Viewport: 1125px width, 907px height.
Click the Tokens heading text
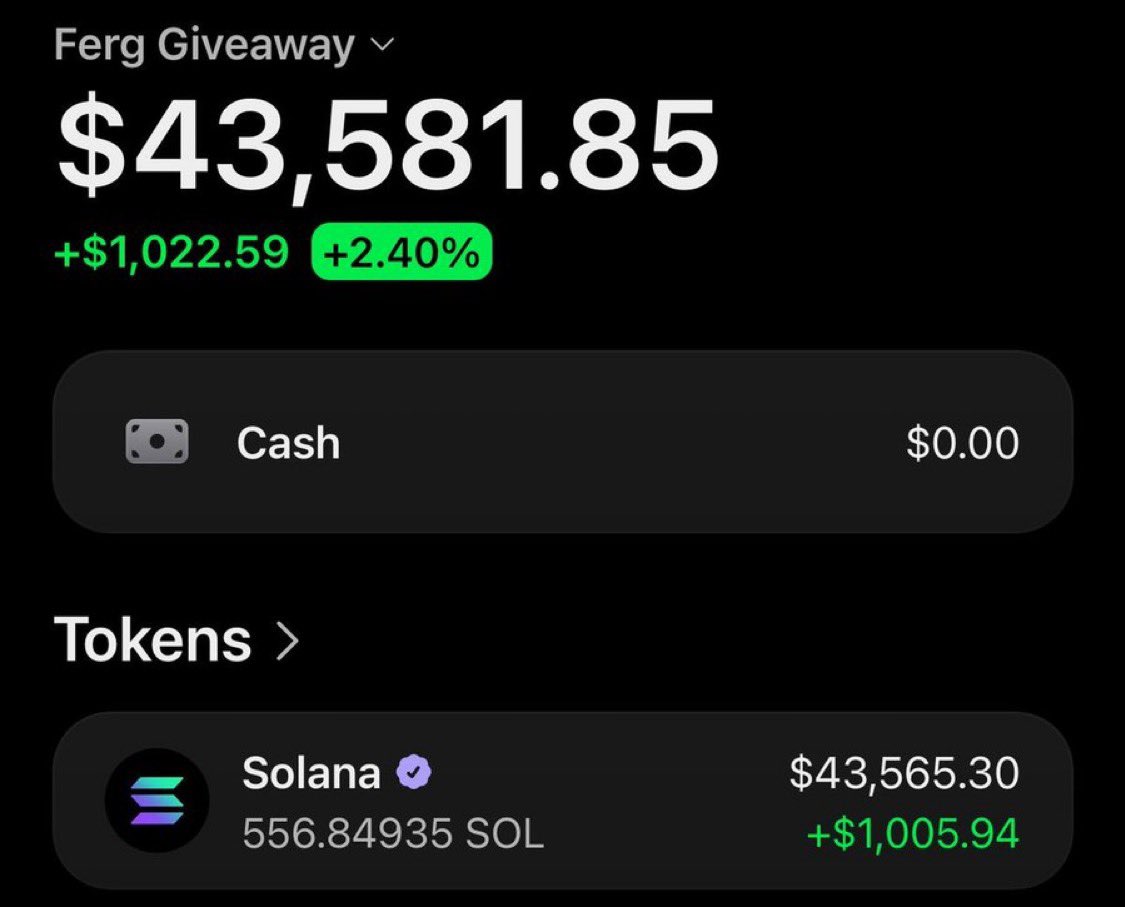coord(153,639)
